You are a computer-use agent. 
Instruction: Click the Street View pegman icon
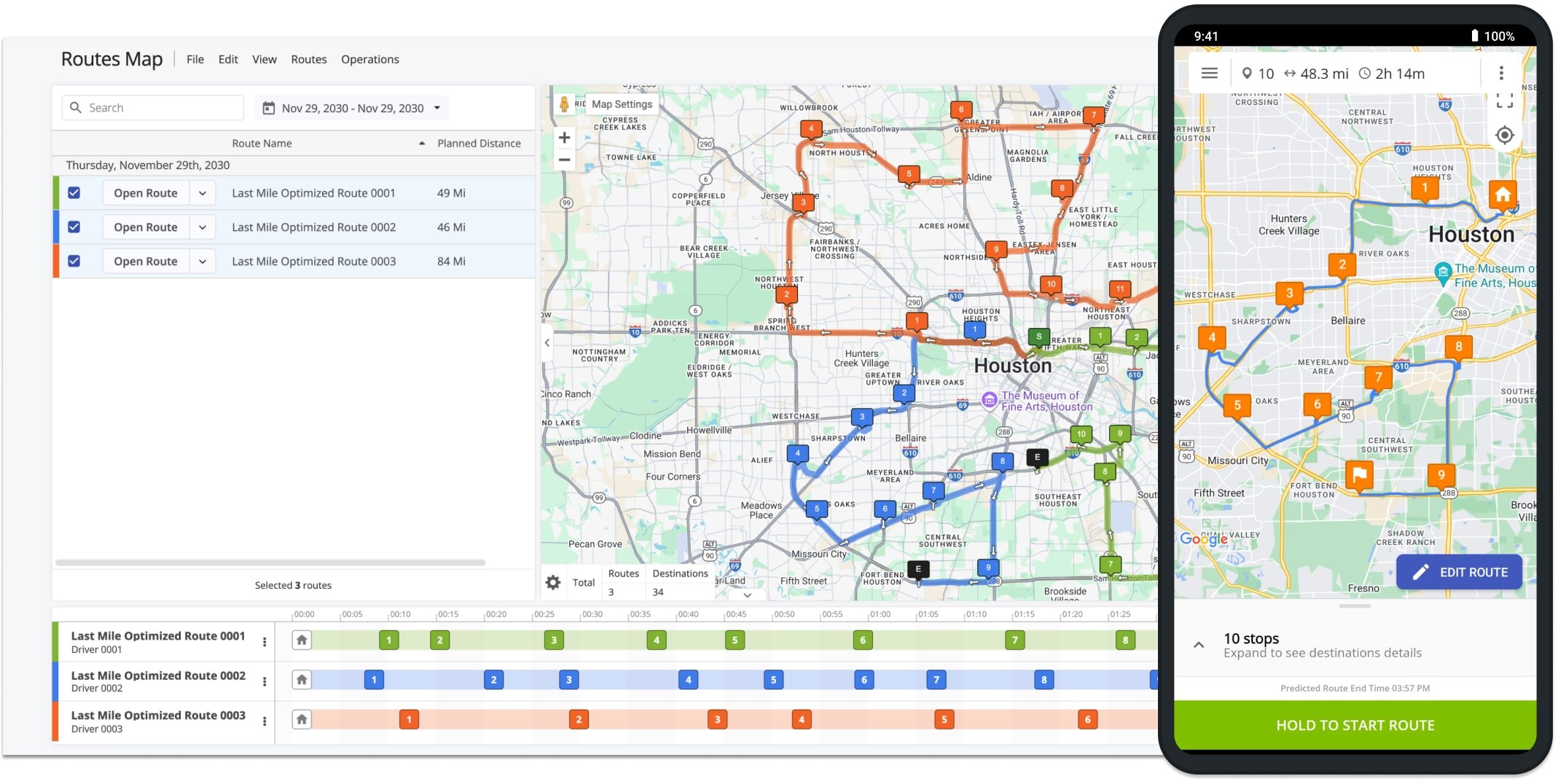[x=563, y=104]
